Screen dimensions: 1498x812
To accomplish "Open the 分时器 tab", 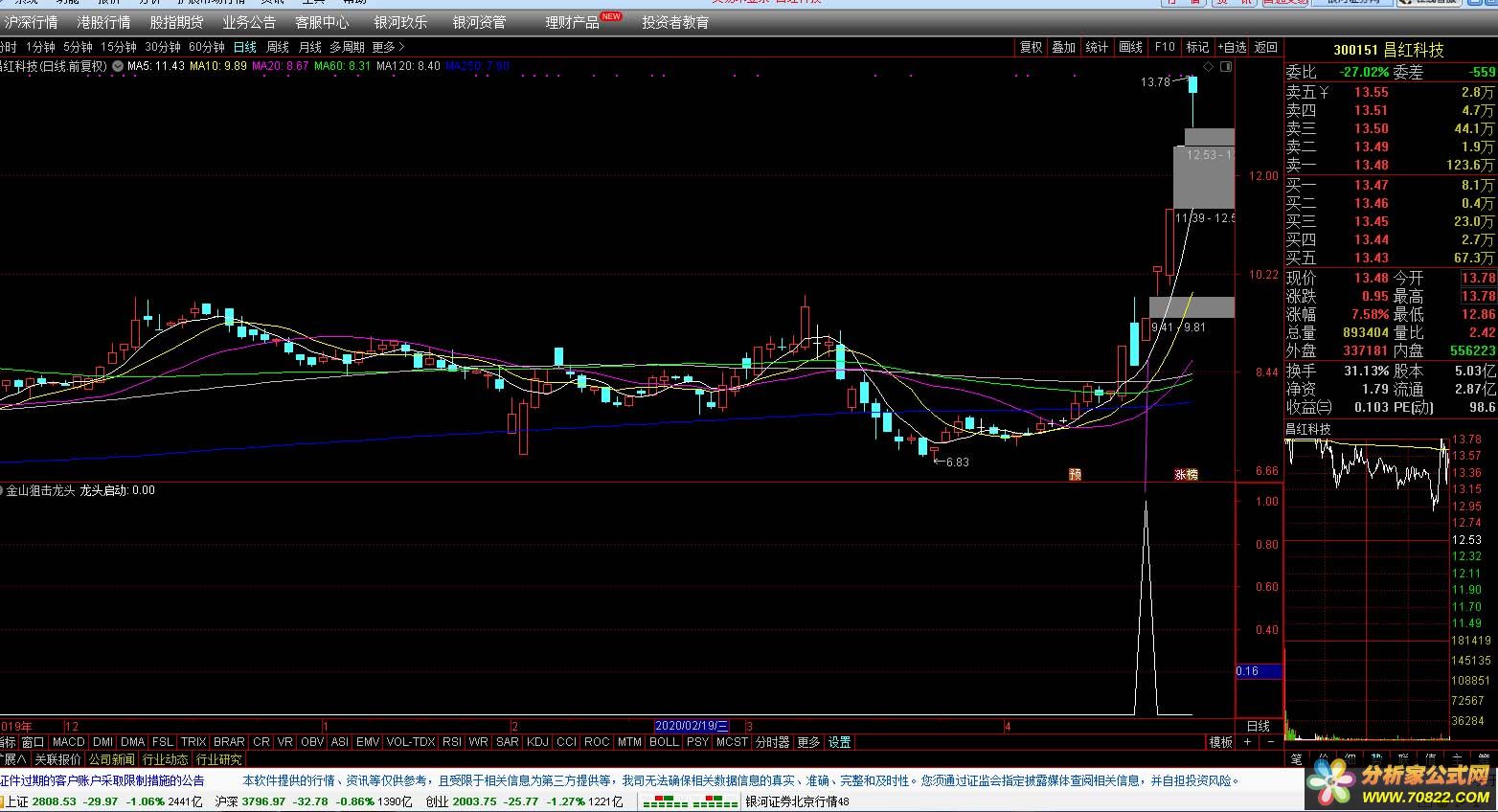I will (773, 742).
